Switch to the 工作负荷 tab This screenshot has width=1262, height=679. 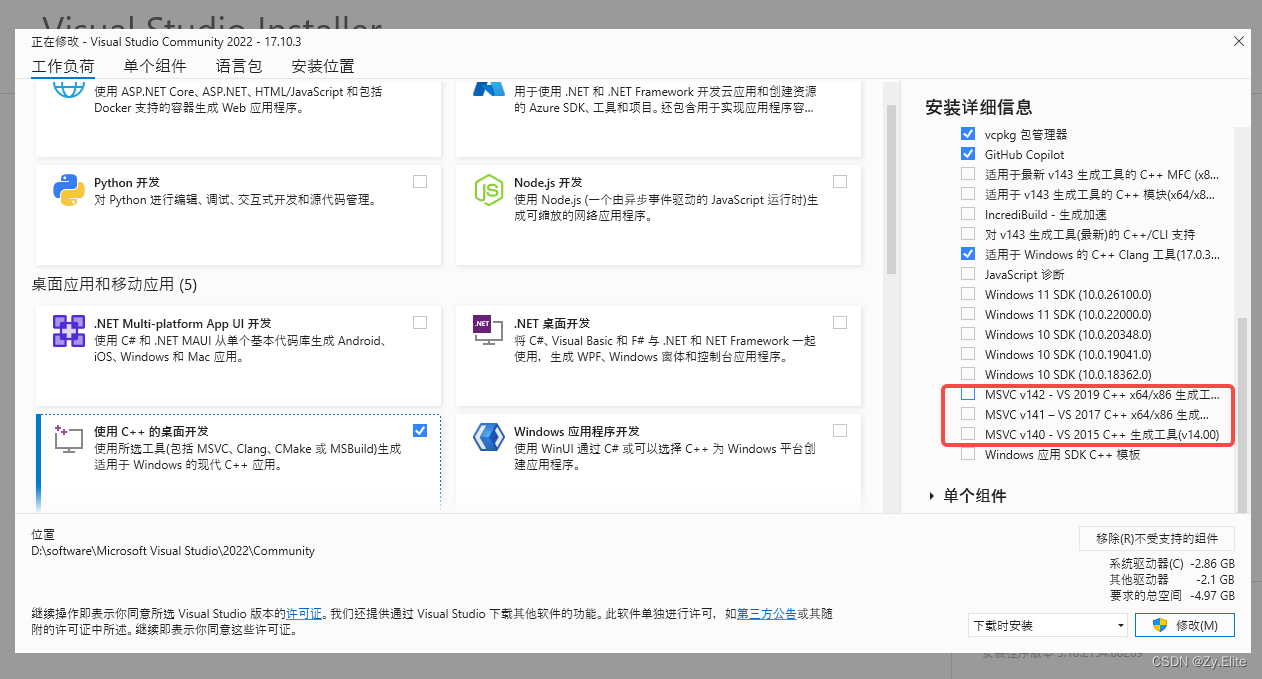63,67
